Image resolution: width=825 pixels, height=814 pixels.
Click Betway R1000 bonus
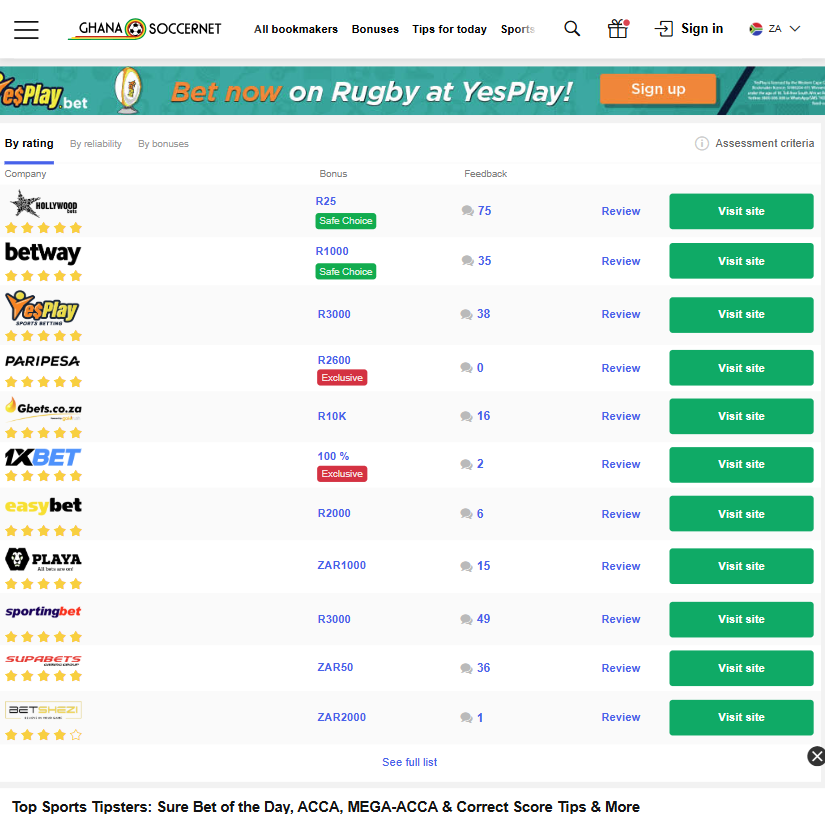click(x=332, y=252)
